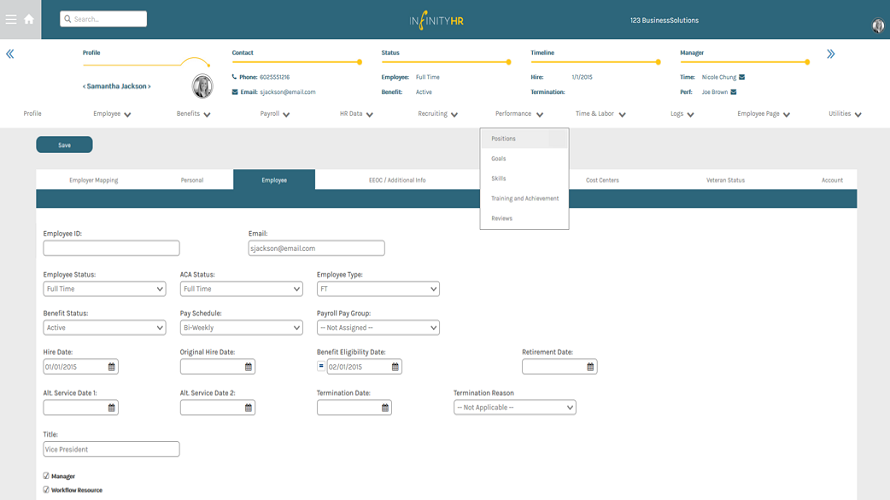Toggle the Workflow Resource checkbox
Image resolution: width=890 pixels, height=500 pixels.
(46, 489)
